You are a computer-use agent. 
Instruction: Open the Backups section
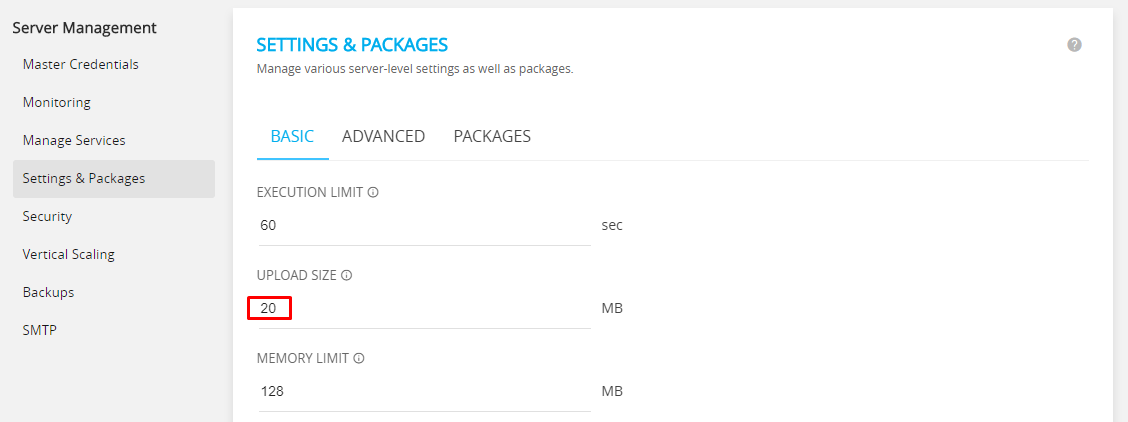(48, 293)
